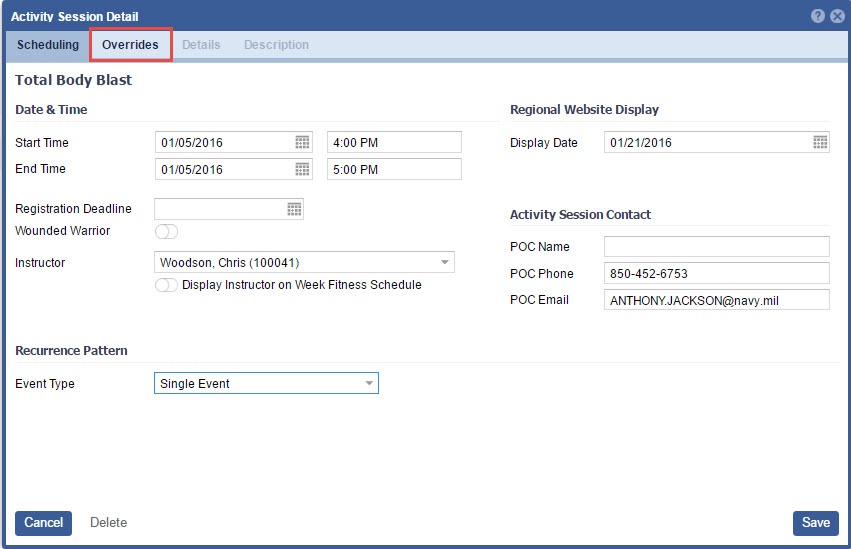Open the Details tab
The height and width of the screenshot is (549, 851).
pos(201,45)
